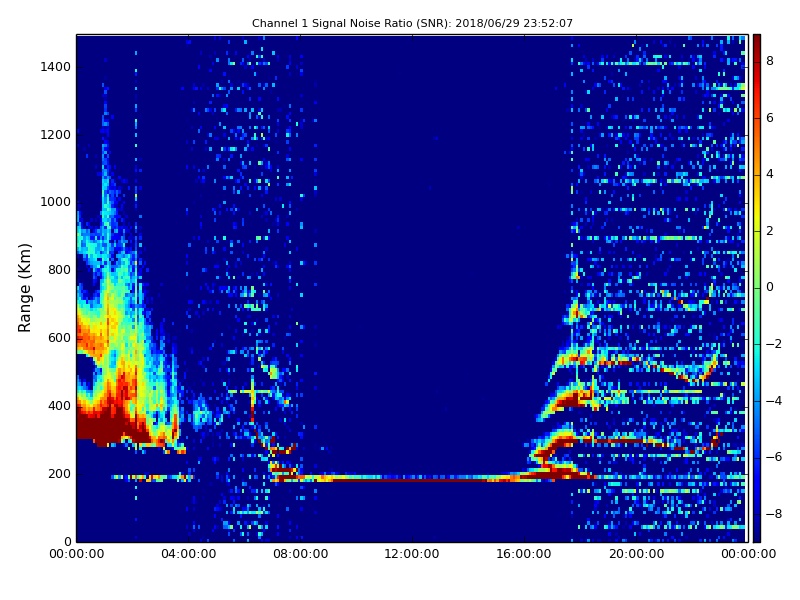Viewport: 800px width, 600px height.
Task: Click the 0 range tick label on the y-axis
Action: (x=67, y=542)
